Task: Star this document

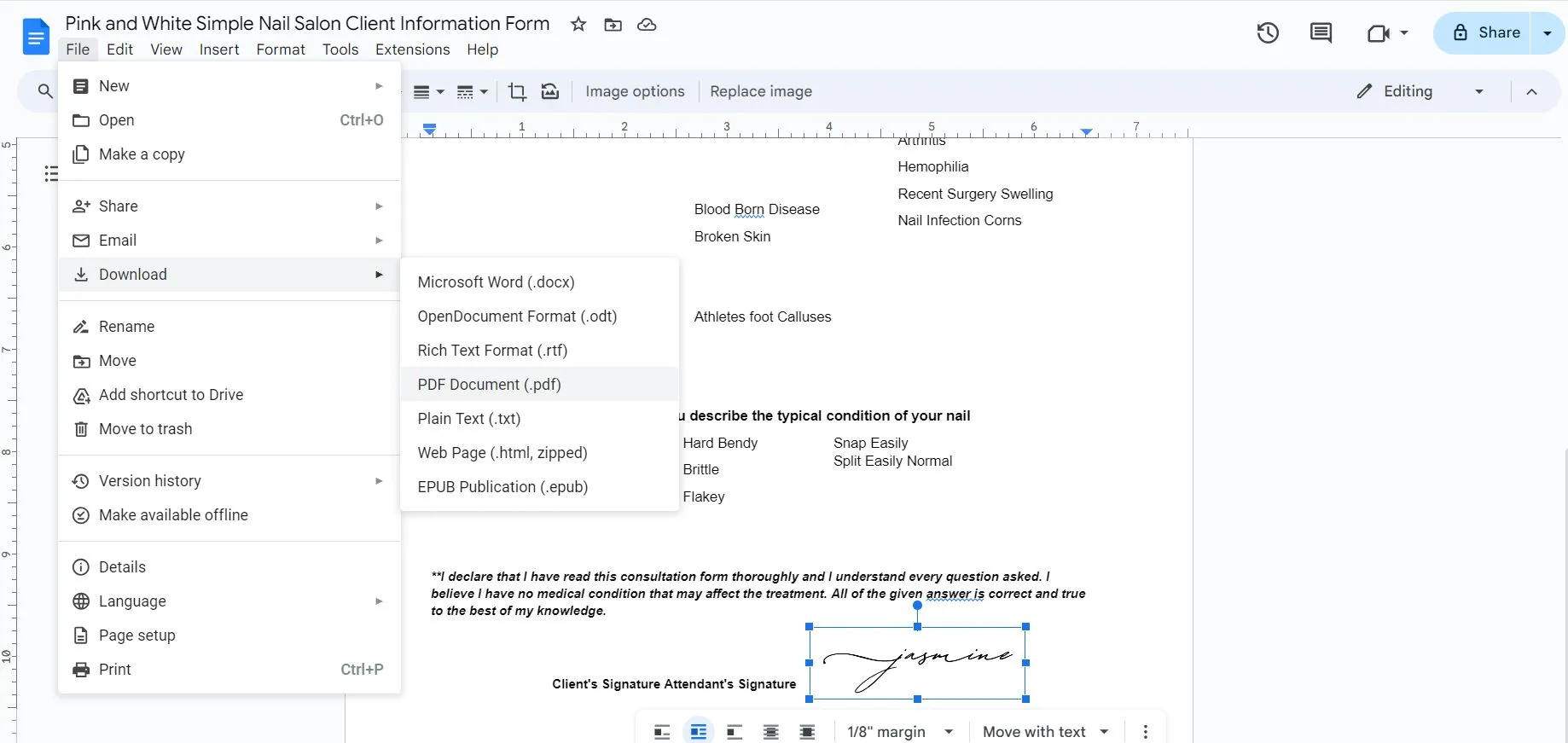Action: [578, 25]
